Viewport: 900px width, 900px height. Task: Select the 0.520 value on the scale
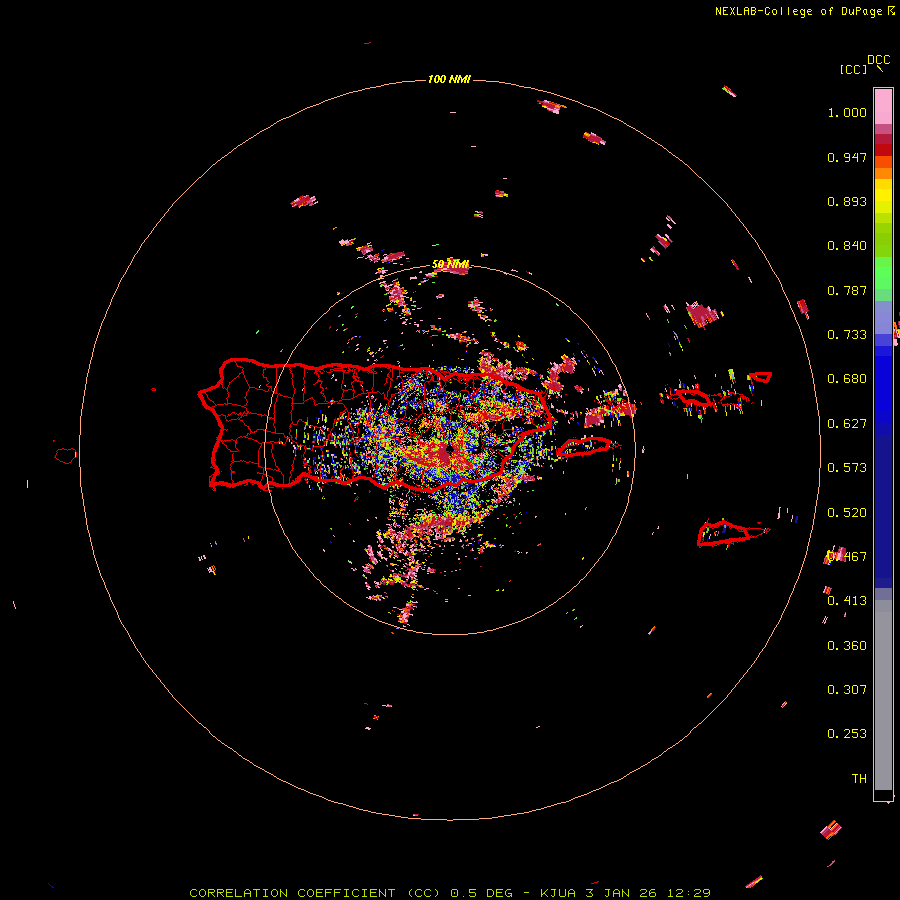[847, 513]
